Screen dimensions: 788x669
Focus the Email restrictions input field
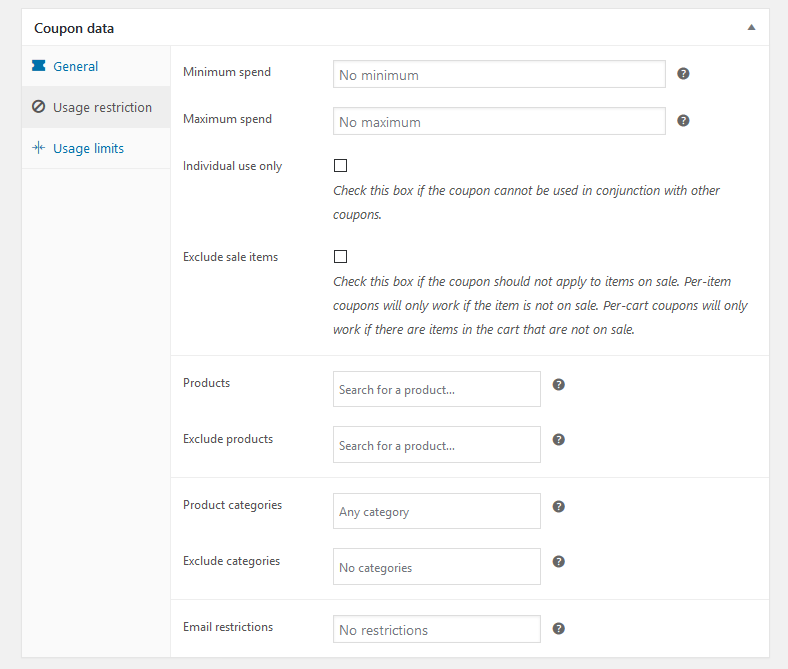click(437, 629)
